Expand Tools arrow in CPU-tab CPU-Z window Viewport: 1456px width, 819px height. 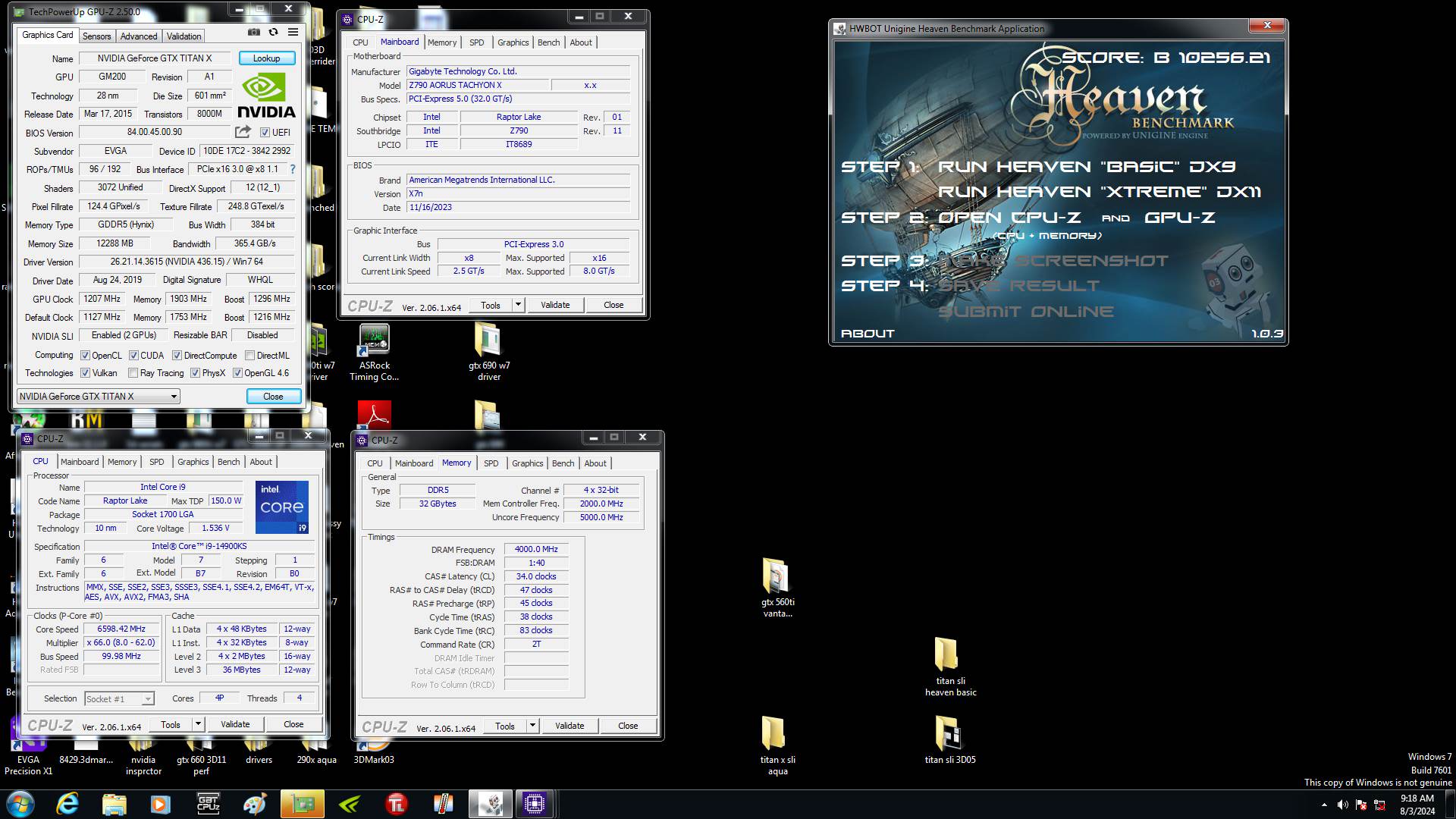[x=198, y=724]
